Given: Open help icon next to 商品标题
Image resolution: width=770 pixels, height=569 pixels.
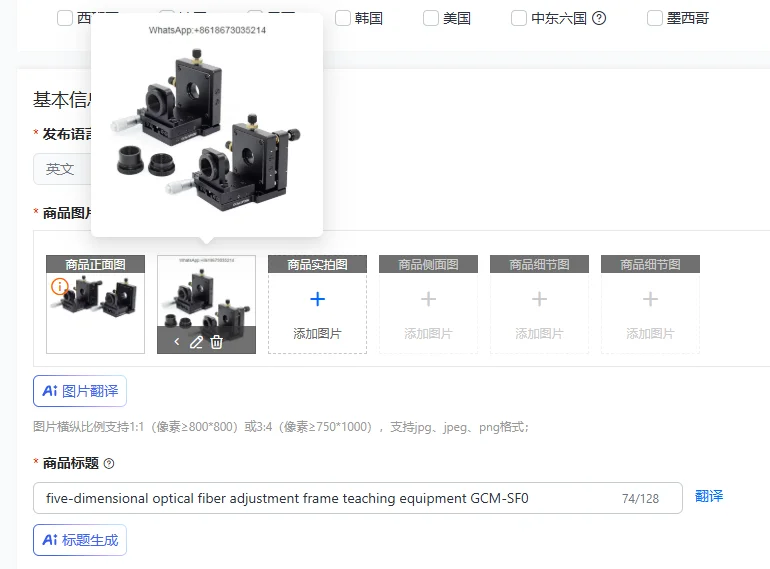Looking at the screenshot, I should (x=109, y=463).
